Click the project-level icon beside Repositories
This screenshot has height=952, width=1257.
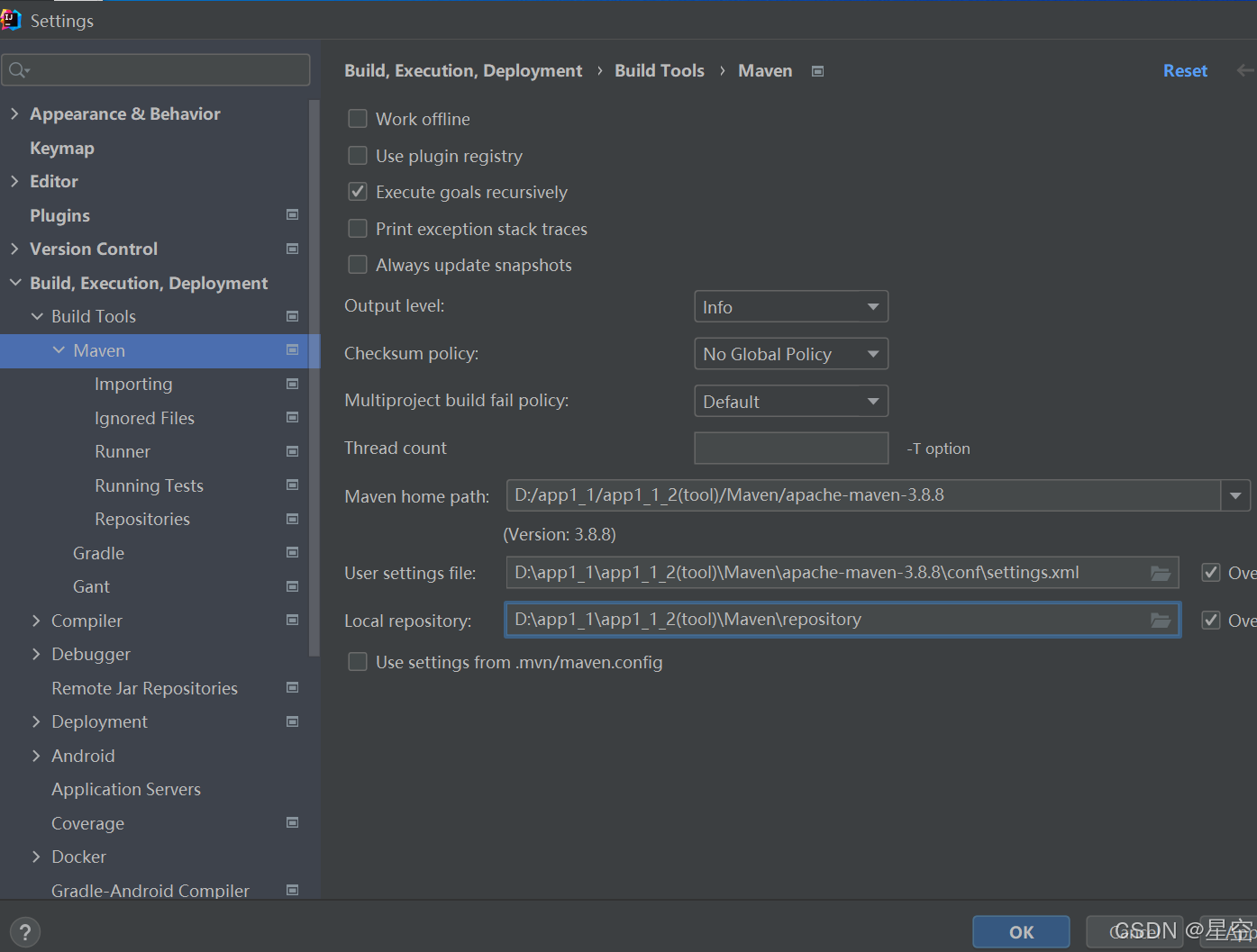[x=292, y=519]
